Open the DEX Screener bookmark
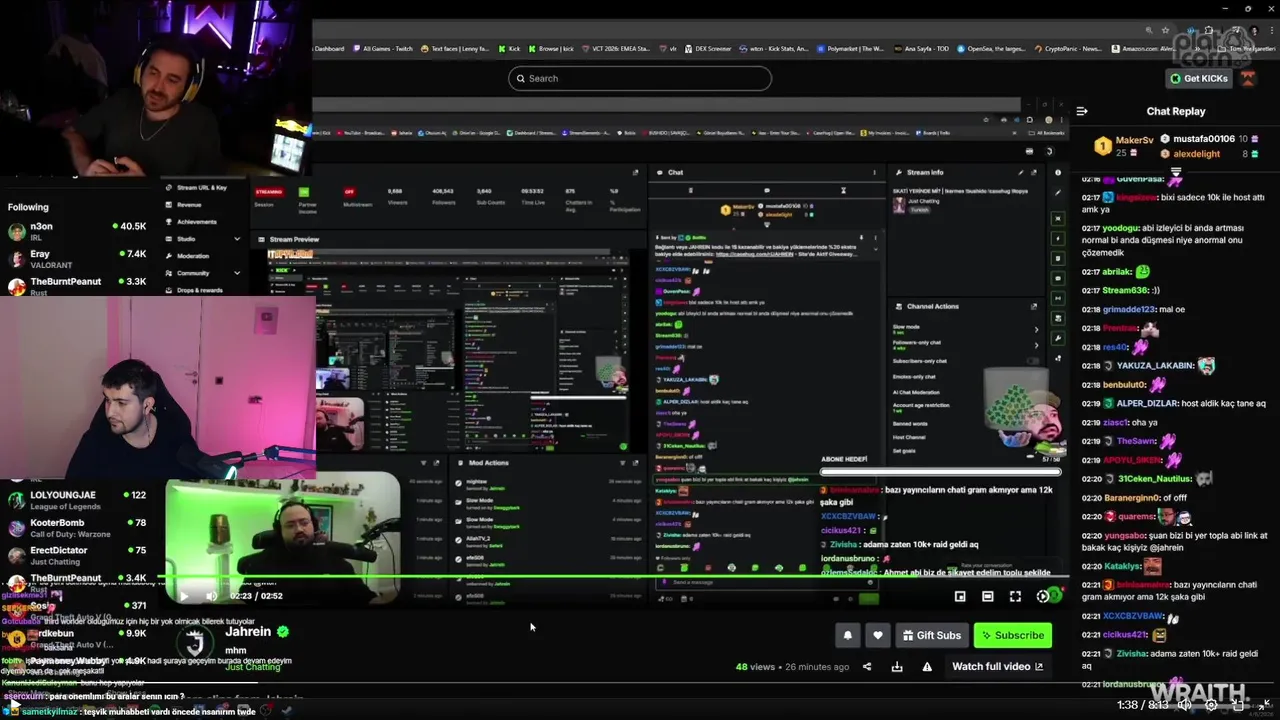 coord(707,48)
